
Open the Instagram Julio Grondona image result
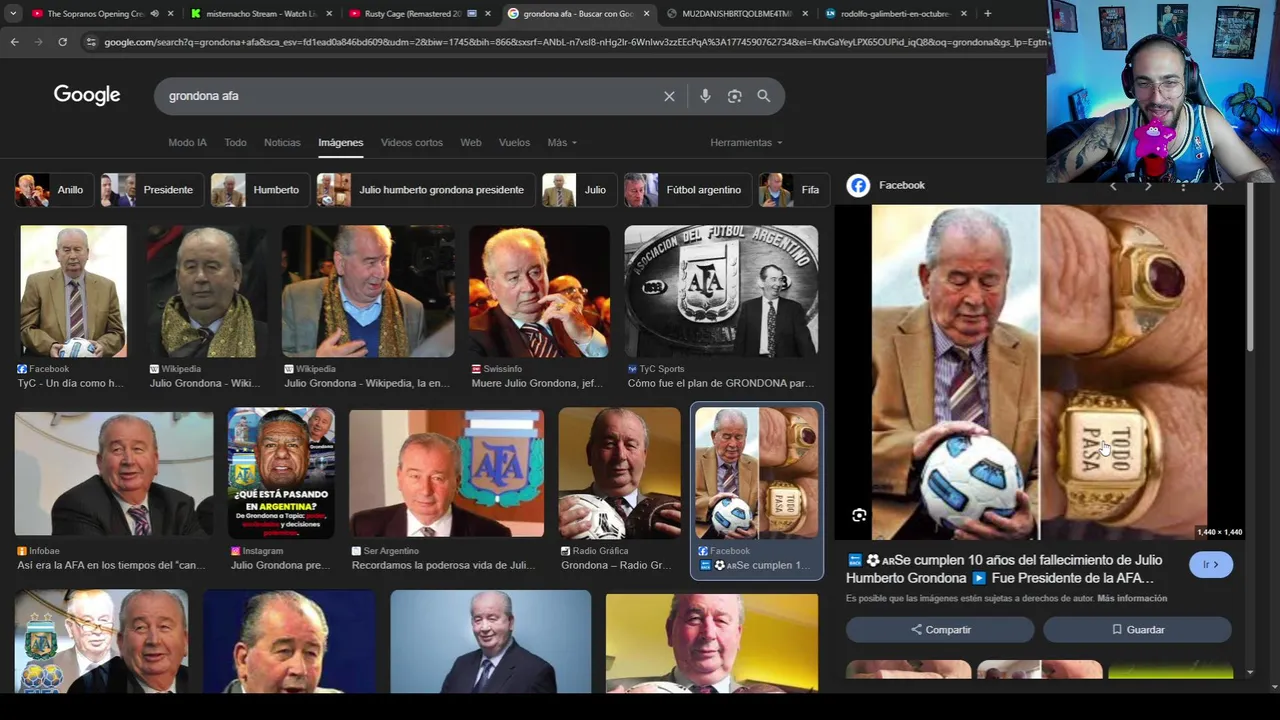coord(281,474)
